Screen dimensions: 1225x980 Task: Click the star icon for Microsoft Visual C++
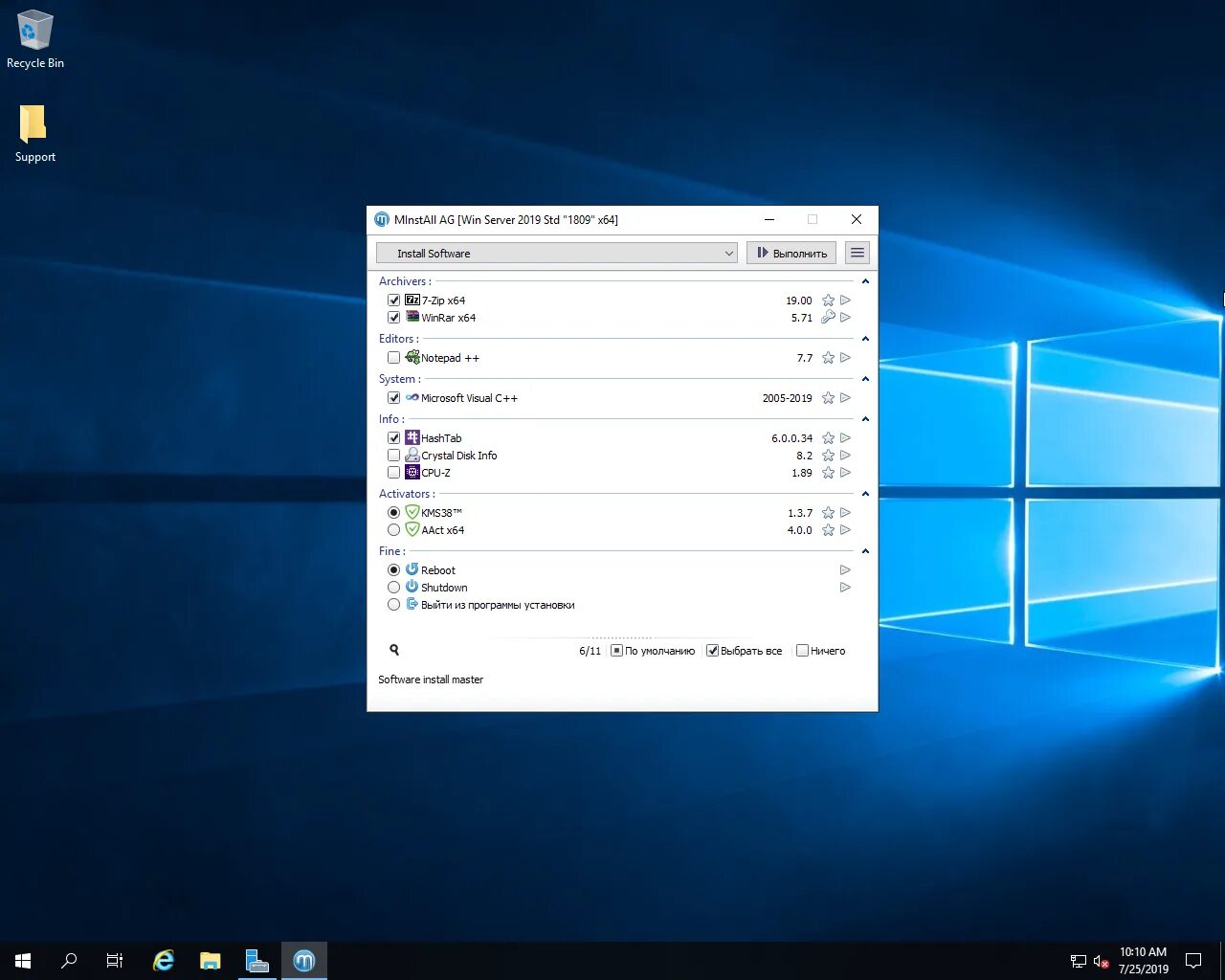828,398
